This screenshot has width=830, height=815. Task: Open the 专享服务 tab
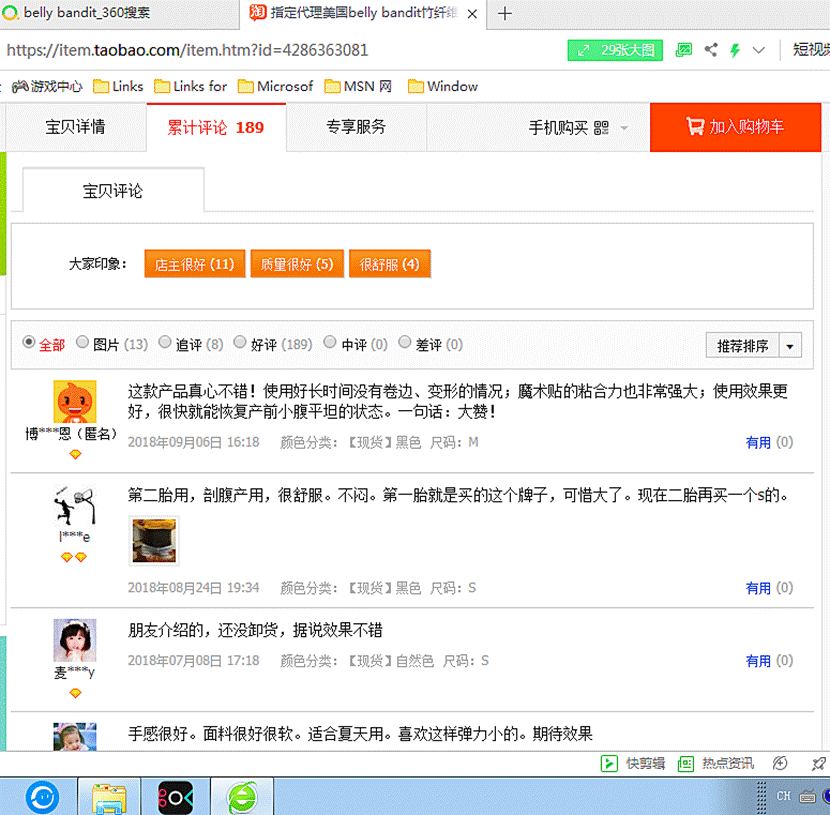point(356,127)
